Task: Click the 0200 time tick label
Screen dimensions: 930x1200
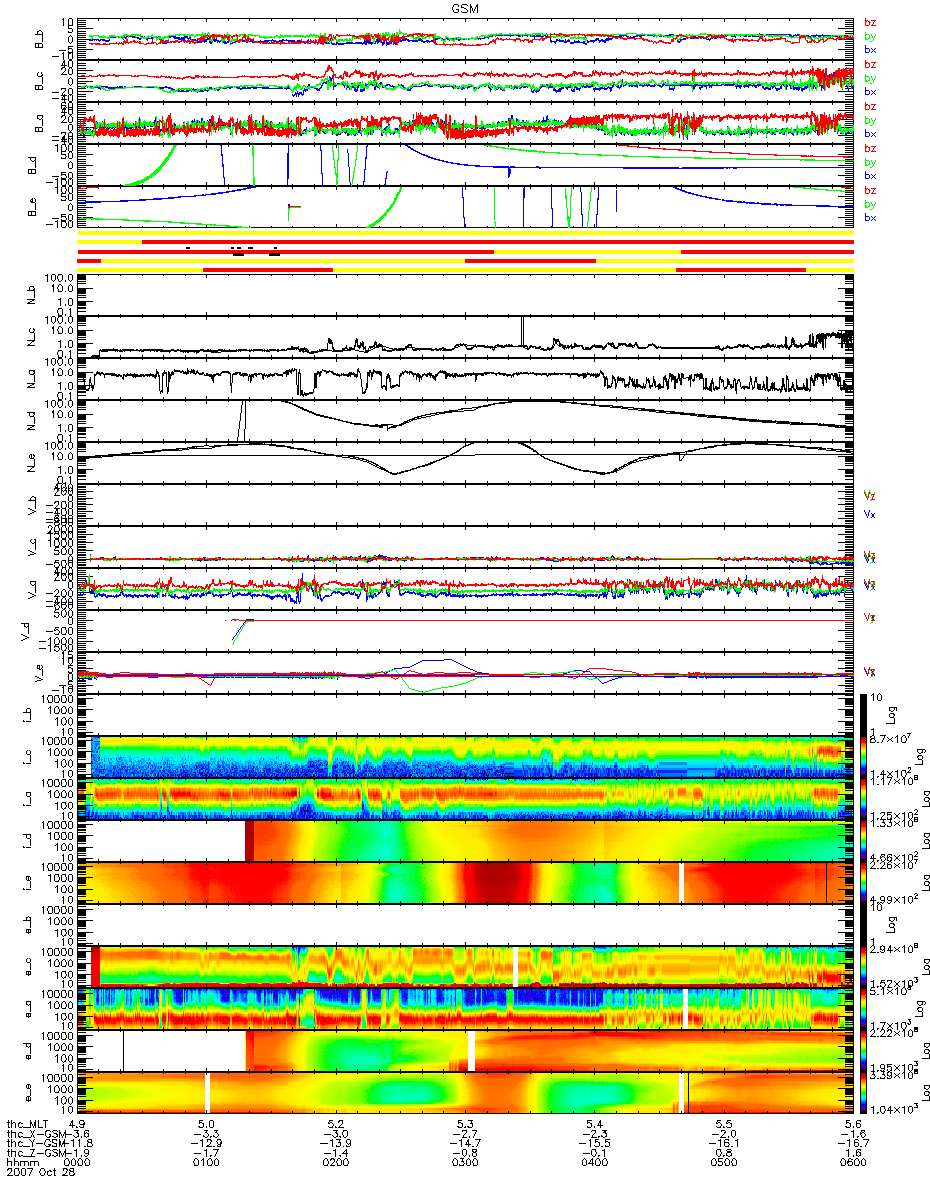Action: coord(336,1162)
